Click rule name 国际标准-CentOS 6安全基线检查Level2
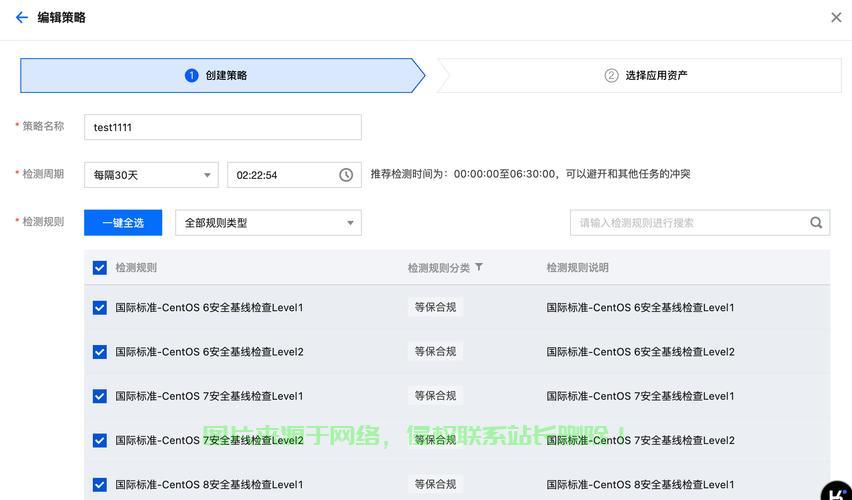 (x=209, y=352)
